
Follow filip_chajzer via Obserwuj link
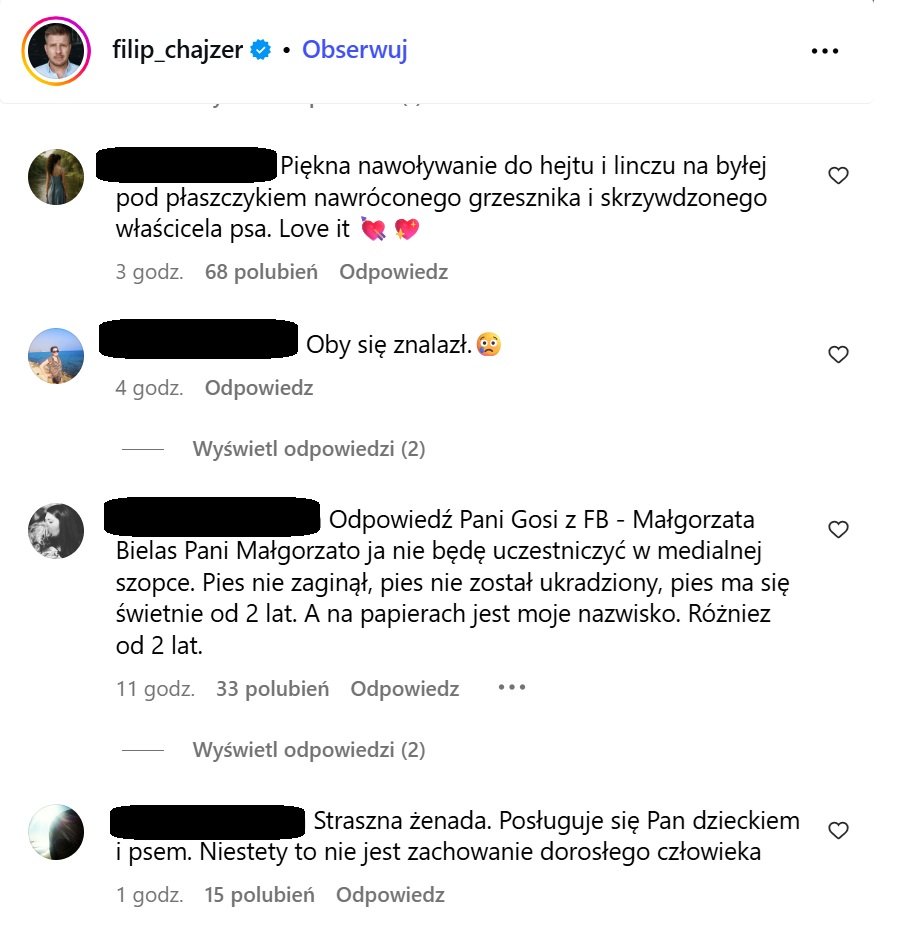355,49
